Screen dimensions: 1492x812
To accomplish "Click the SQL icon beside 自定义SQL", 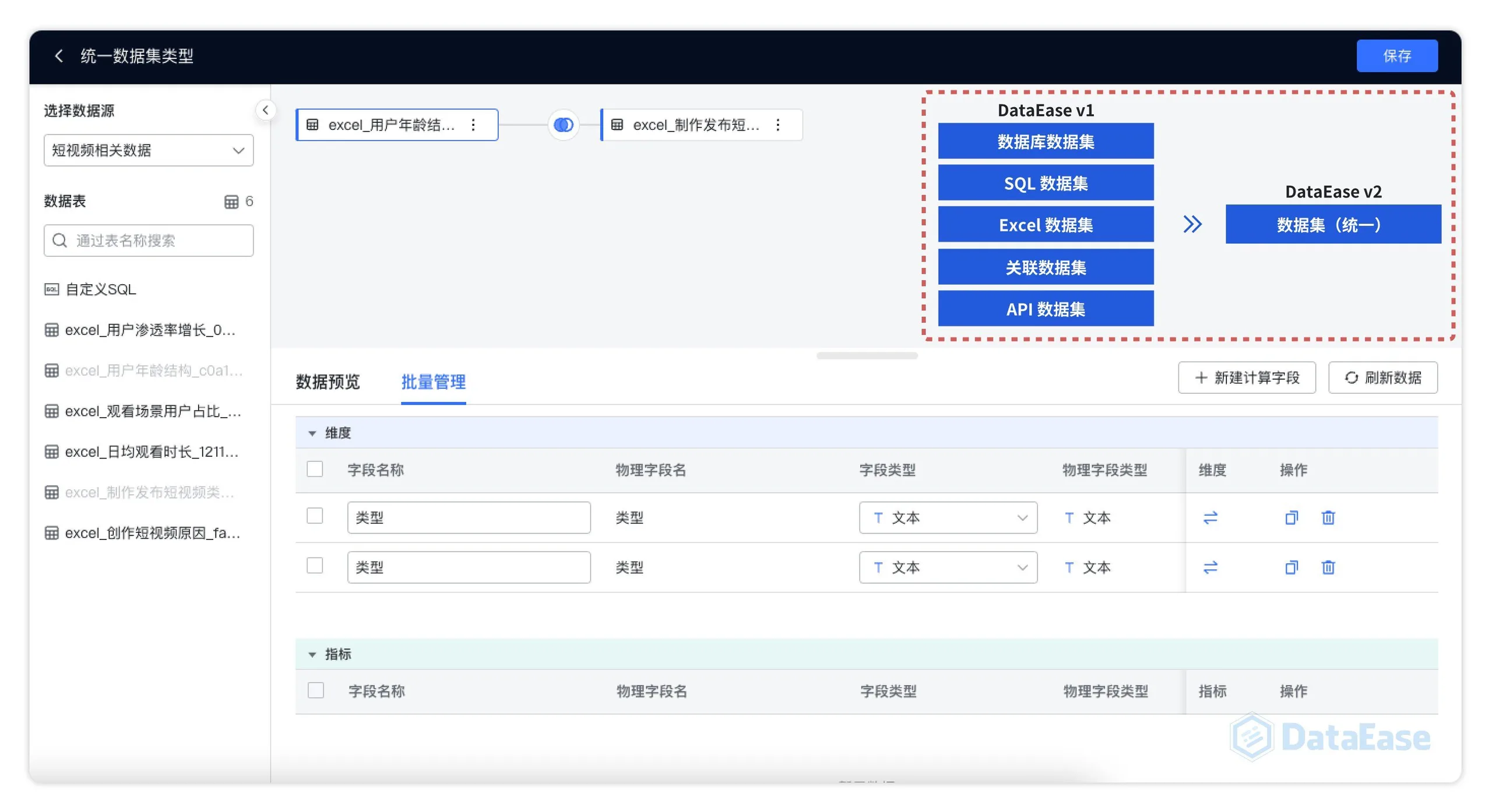I will point(52,290).
